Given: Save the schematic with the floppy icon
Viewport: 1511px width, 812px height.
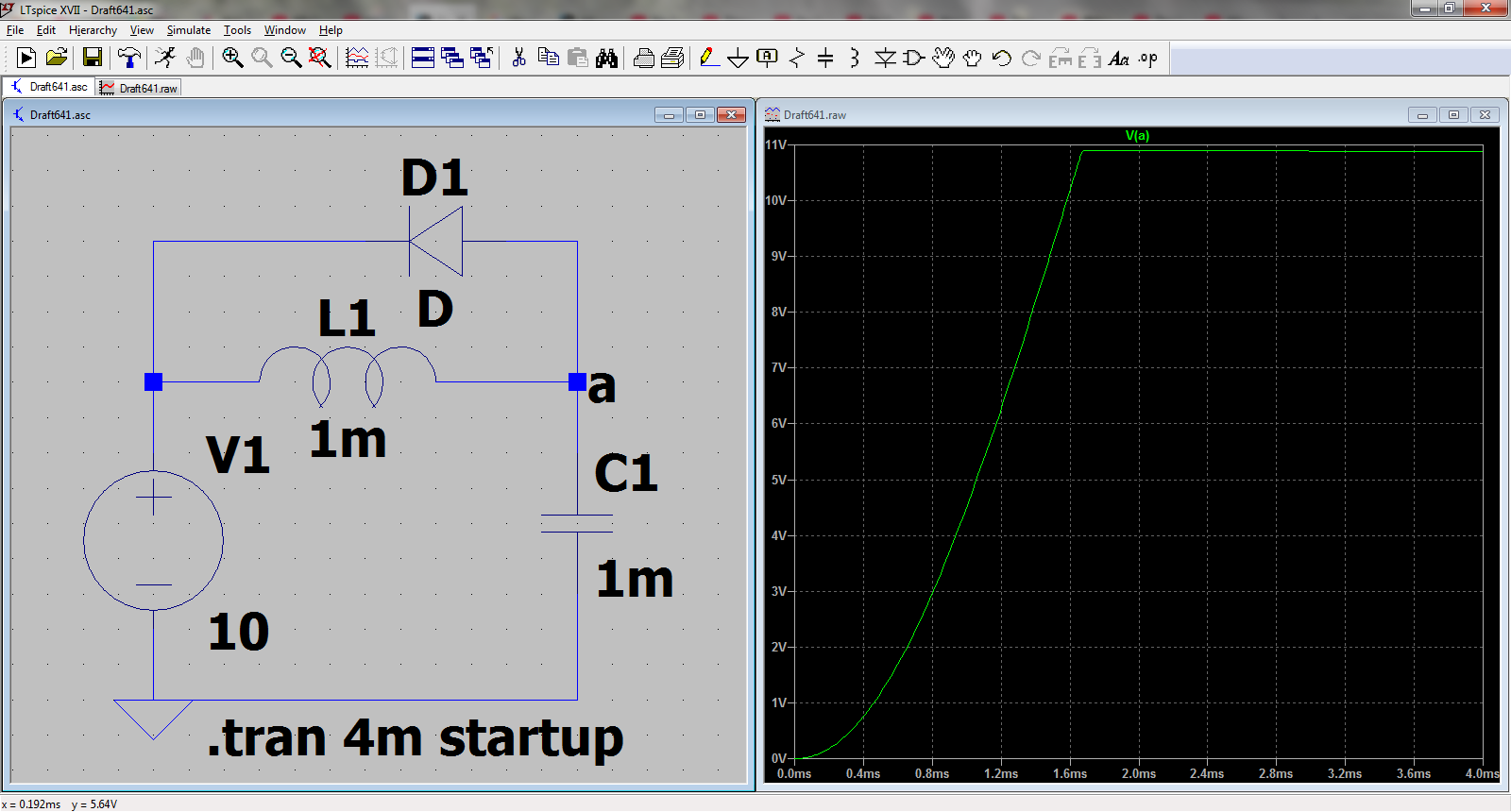Looking at the screenshot, I should pyautogui.click(x=92, y=58).
